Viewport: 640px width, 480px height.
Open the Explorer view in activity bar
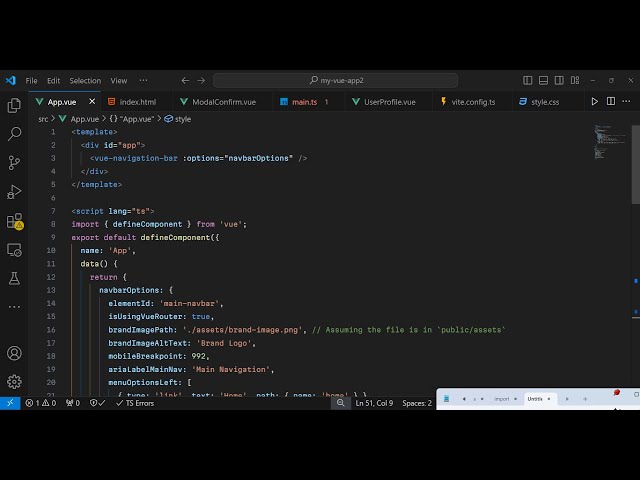[14, 105]
